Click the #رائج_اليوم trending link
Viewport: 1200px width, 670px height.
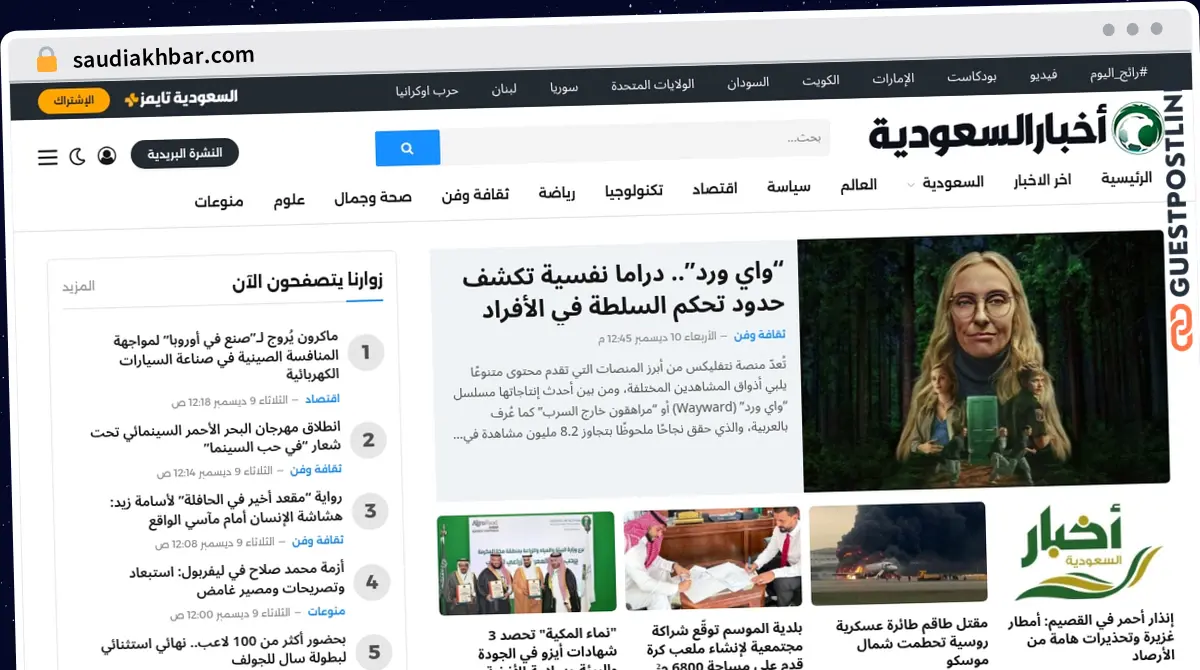tap(1118, 73)
